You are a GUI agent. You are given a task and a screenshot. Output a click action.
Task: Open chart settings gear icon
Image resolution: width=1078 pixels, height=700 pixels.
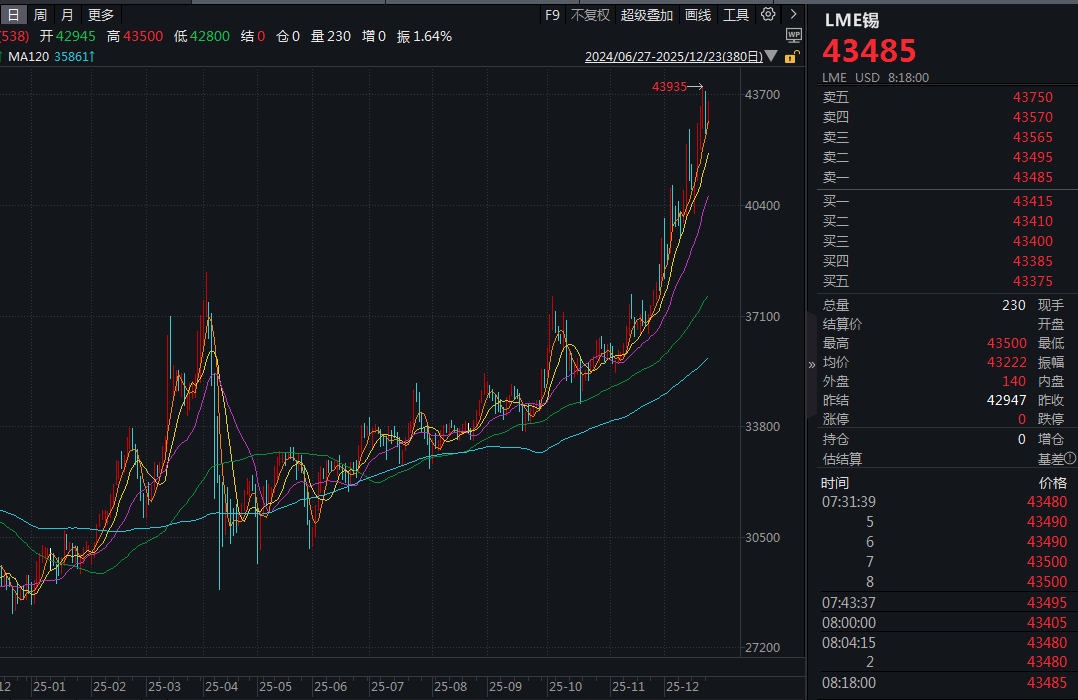coord(768,14)
